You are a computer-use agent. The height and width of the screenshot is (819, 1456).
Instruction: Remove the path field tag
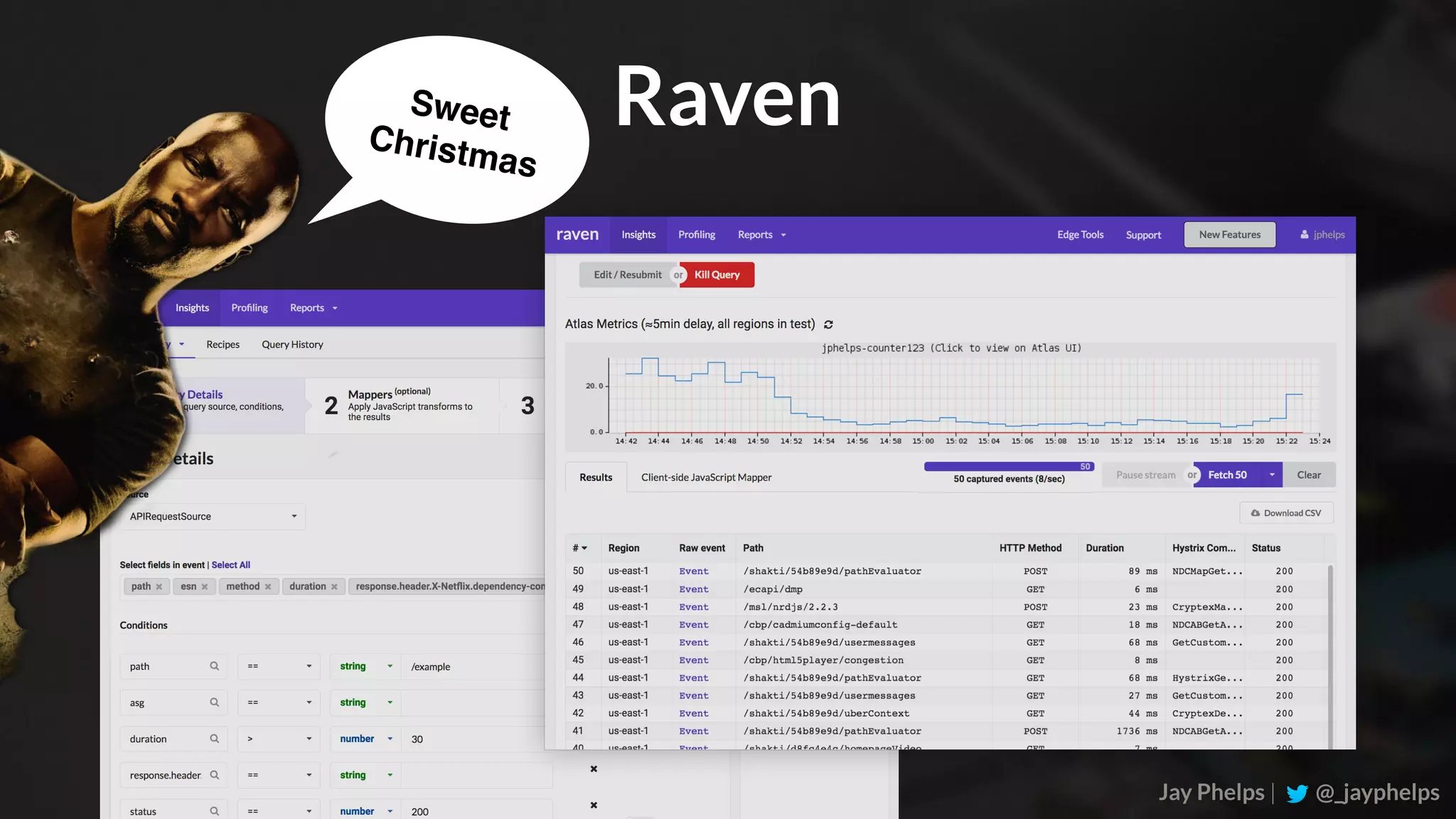[x=159, y=587]
